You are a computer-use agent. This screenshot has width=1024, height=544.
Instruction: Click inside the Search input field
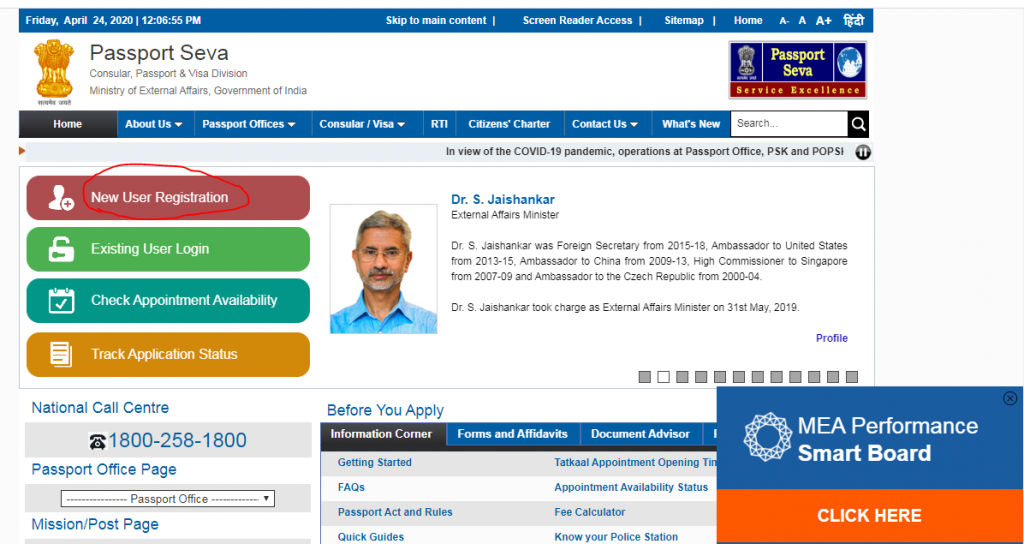pyautogui.click(x=789, y=124)
